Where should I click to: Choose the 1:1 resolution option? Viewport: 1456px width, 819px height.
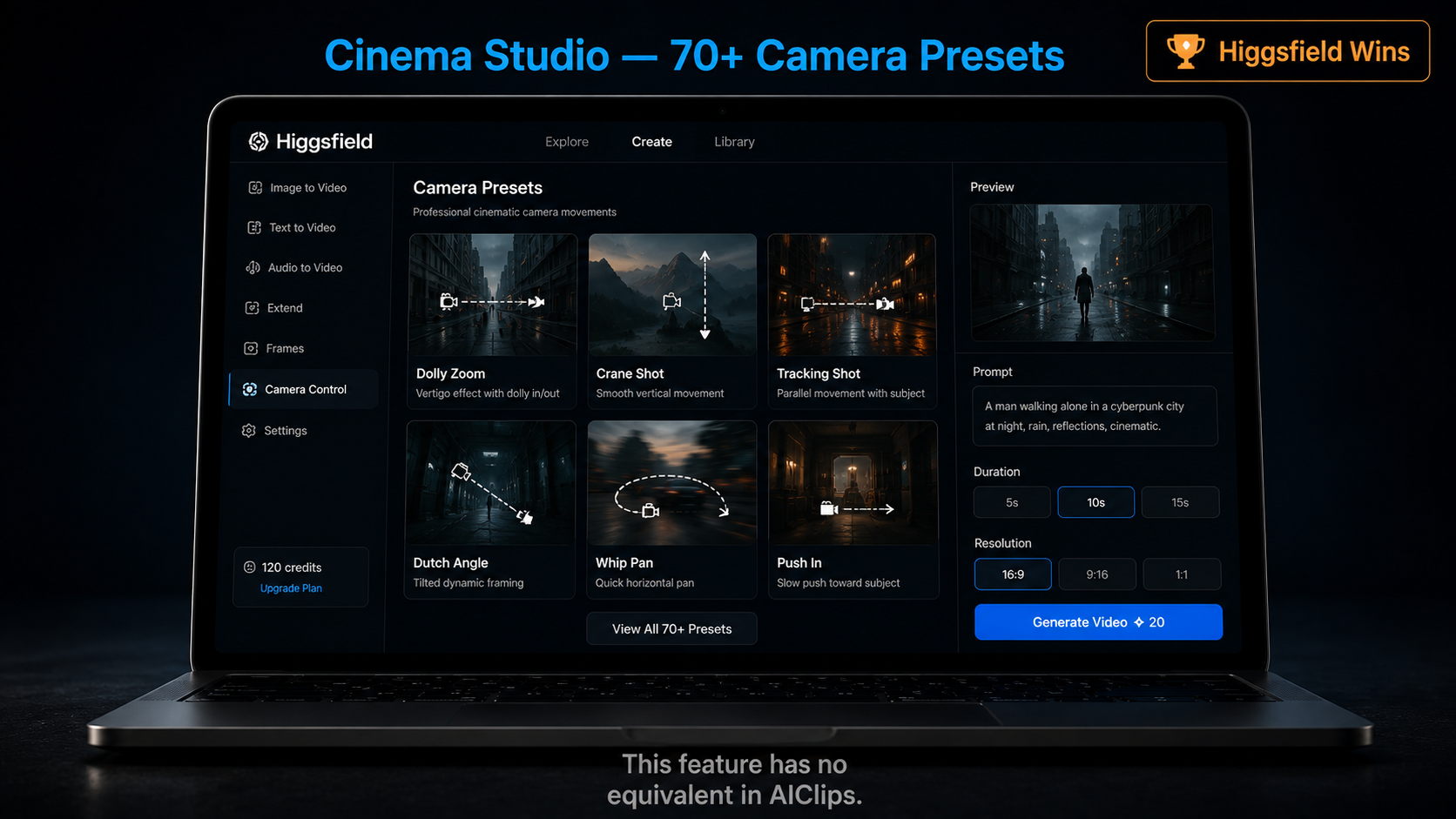point(1182,574)
